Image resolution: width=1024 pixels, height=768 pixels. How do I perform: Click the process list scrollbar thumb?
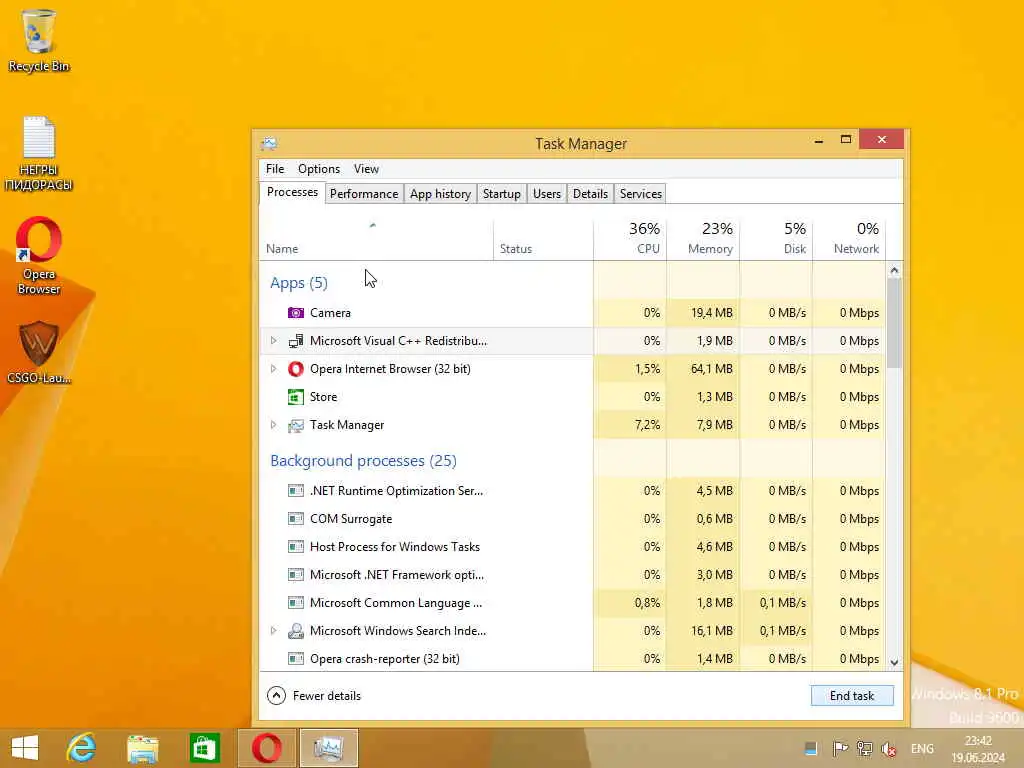pos(894,323)
